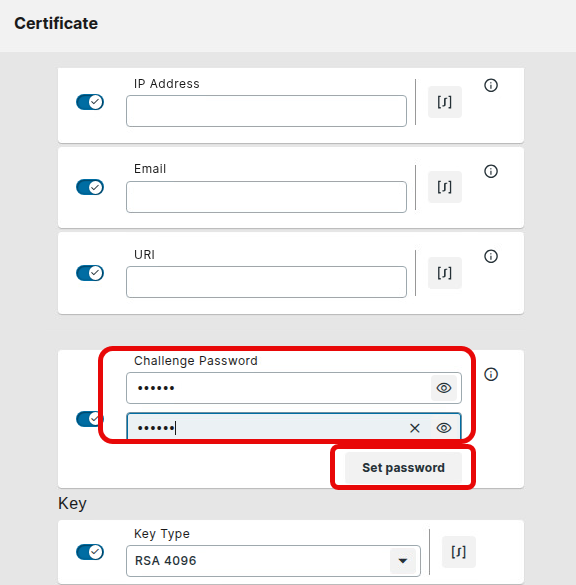The height and width of the screenshot is (585, 576).
Task: Open info icon for URI row
Action: pos(491,256)
